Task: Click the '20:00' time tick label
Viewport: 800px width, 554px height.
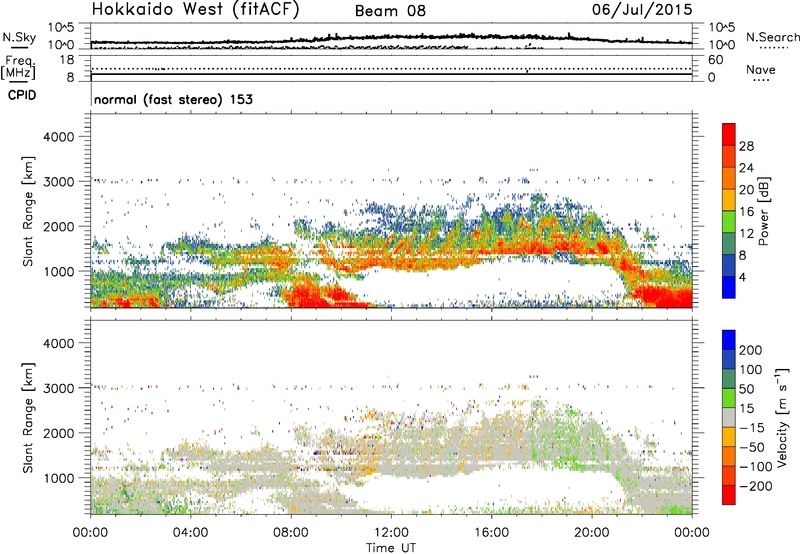Action: click(x=592, y=533)
